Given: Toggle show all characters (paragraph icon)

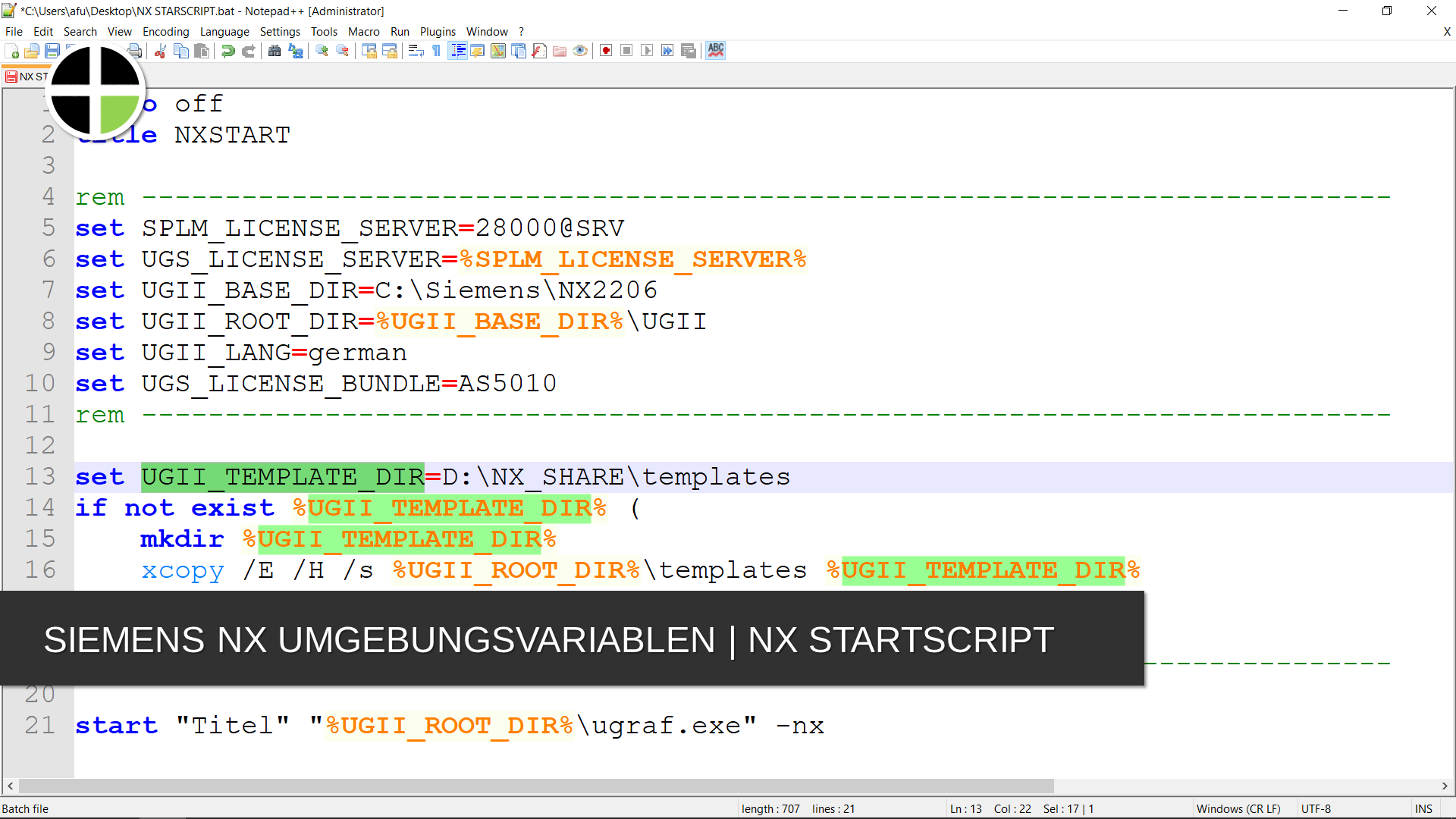Looking at the screenshot, I should (x=435, y=51).
